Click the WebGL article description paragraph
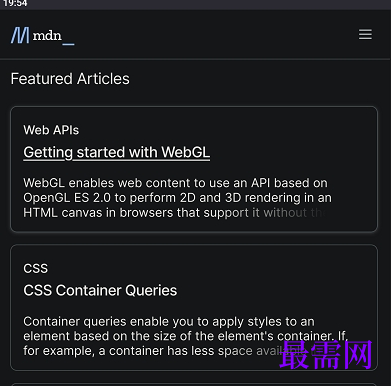Viewport: 391px width, 386px height. tap(177, 198)
